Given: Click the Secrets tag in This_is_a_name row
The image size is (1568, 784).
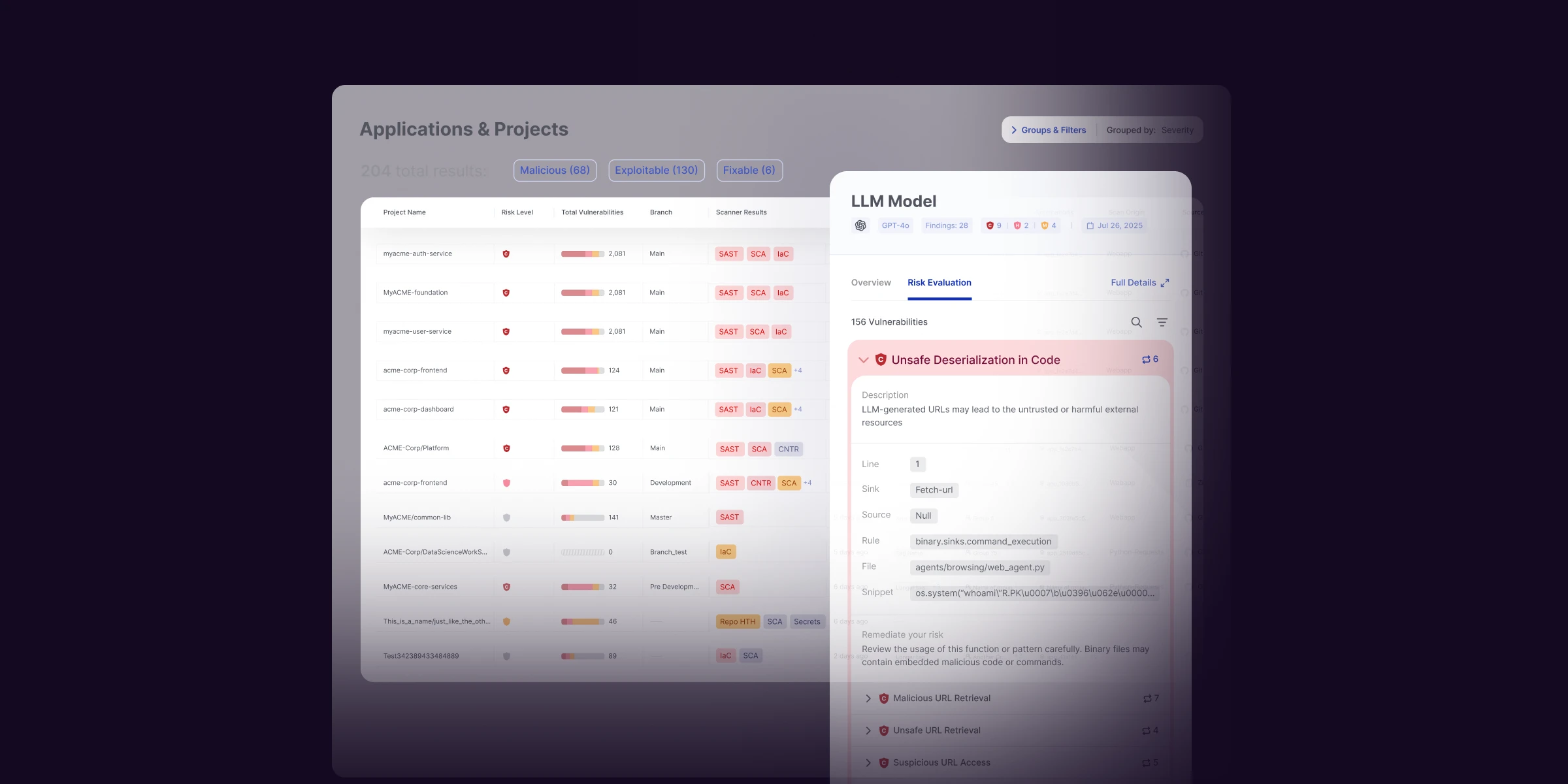Looking at the screenshot, I should click(x=807, y=621).
